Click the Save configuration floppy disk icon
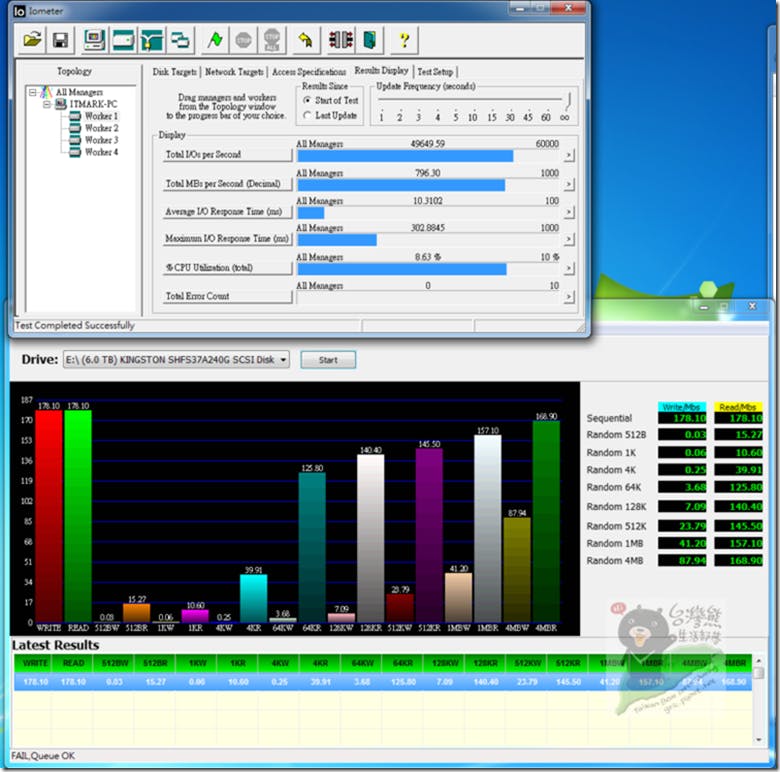Viewport: 780px width, 772px height. 60,40
